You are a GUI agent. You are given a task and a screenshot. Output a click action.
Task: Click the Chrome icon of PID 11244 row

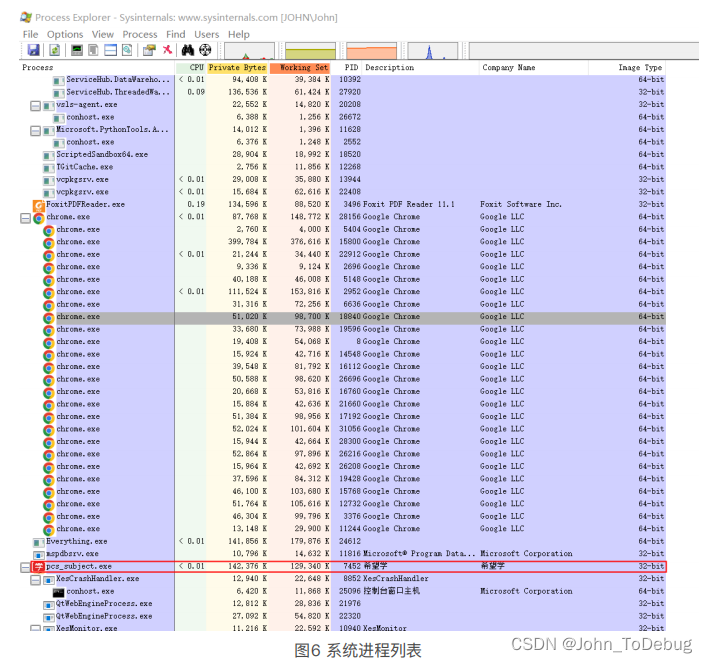[49, 530]
